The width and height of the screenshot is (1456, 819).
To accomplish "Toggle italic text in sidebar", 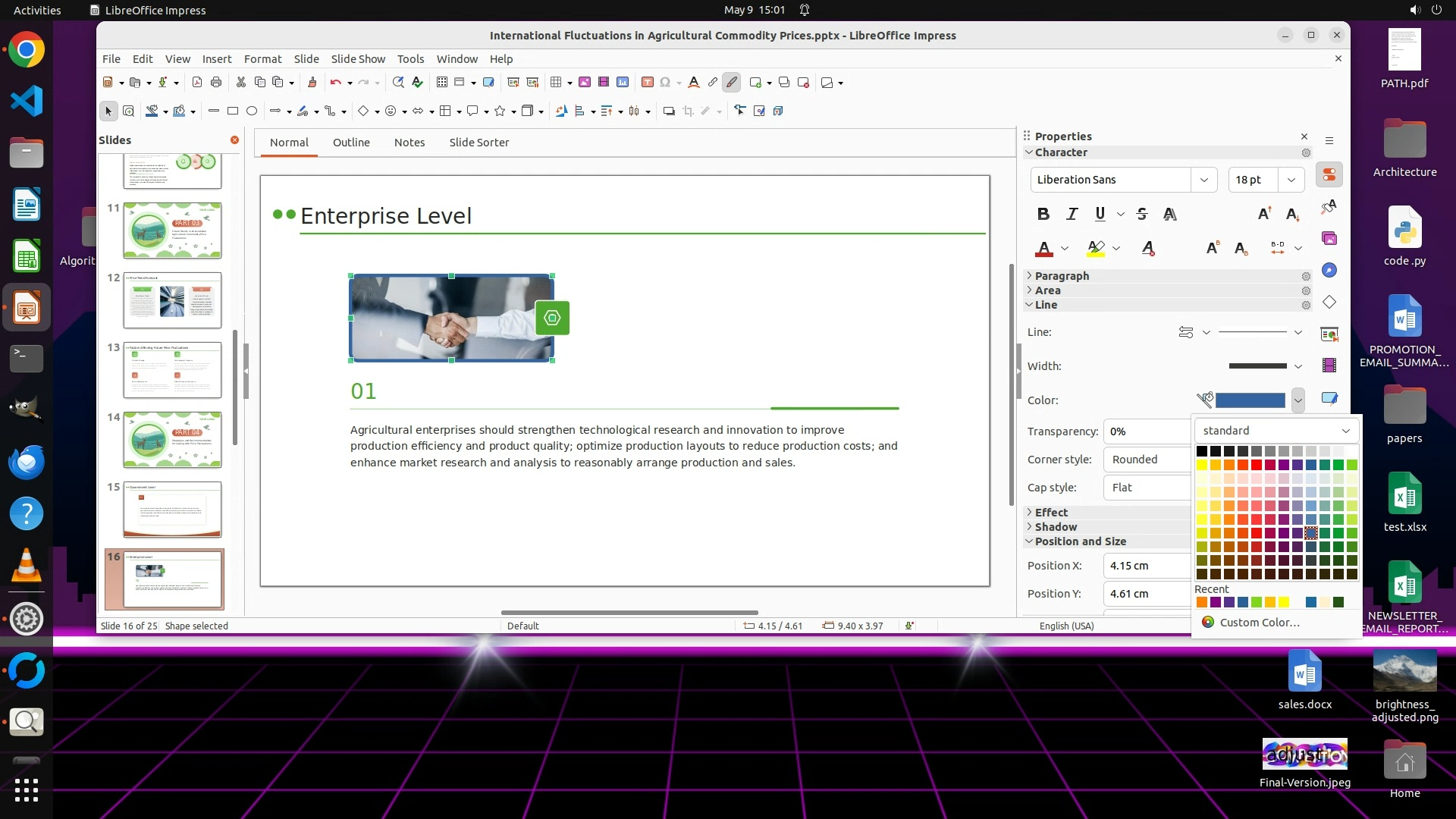I will [1072, 214].
